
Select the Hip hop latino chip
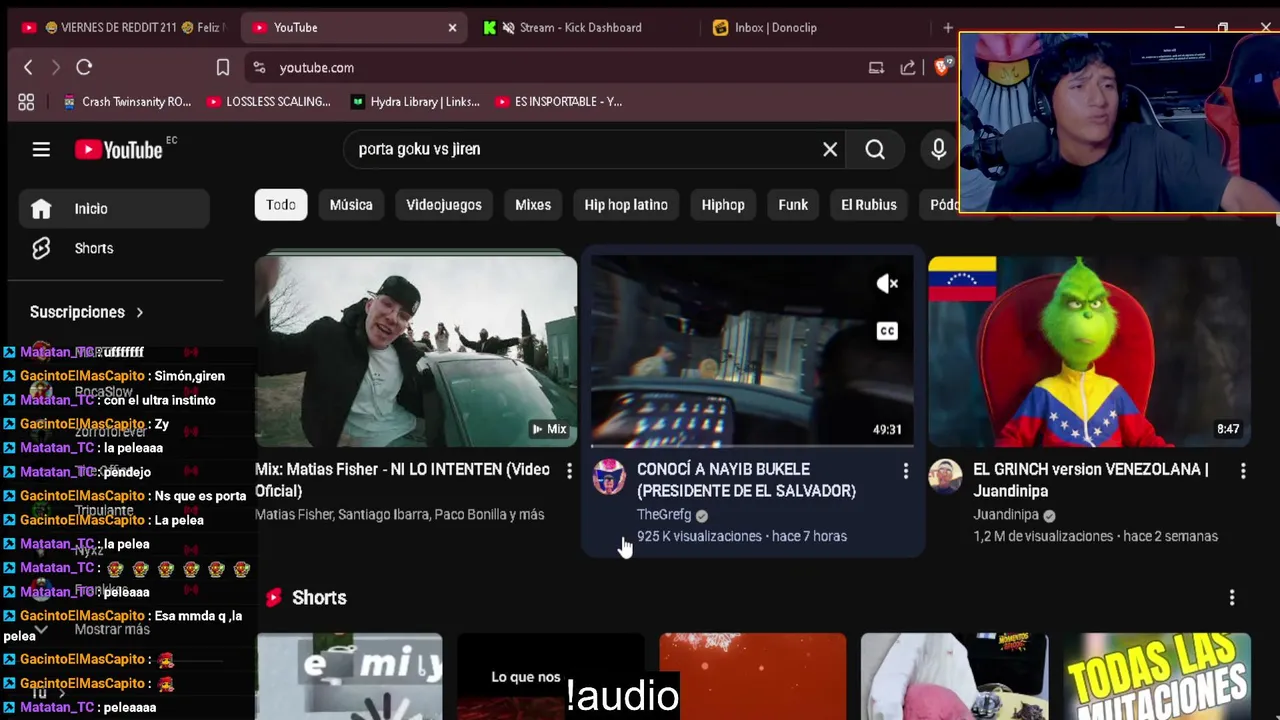pos(626,205)
